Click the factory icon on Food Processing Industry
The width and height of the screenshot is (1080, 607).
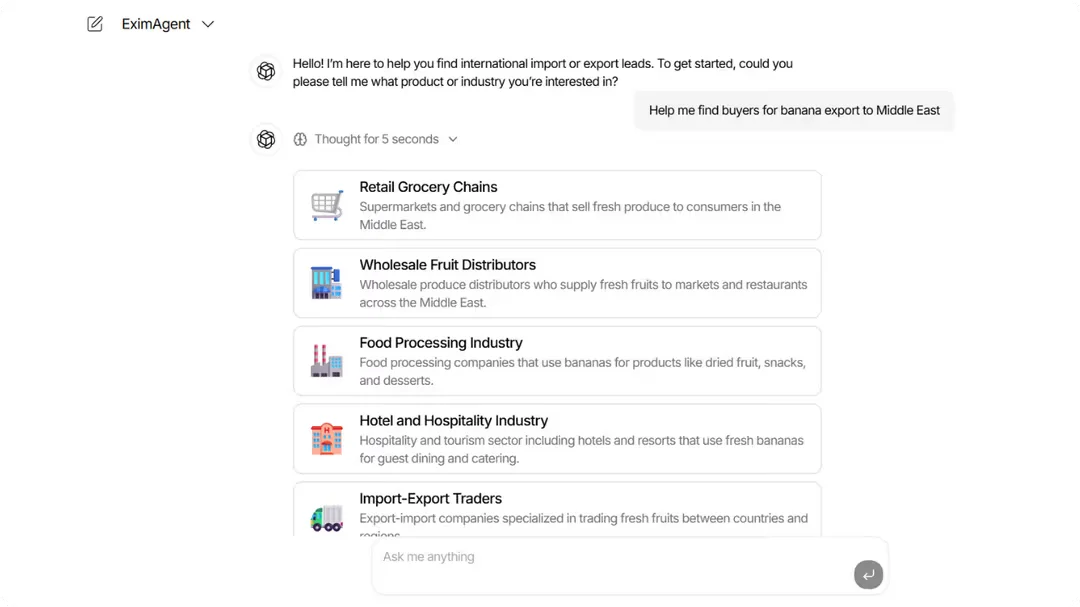[x=326, y=359]
